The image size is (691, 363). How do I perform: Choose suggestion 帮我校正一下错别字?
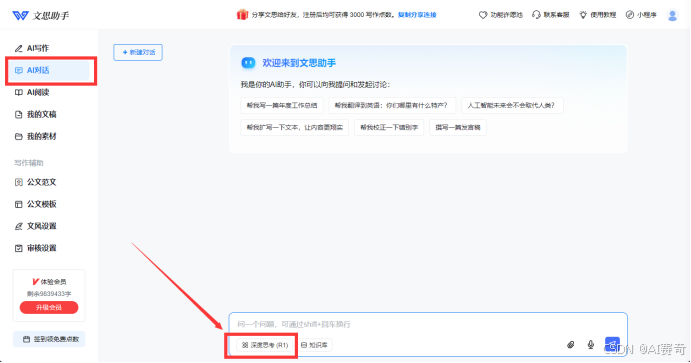pyautogui.click(x=389, y=128)
